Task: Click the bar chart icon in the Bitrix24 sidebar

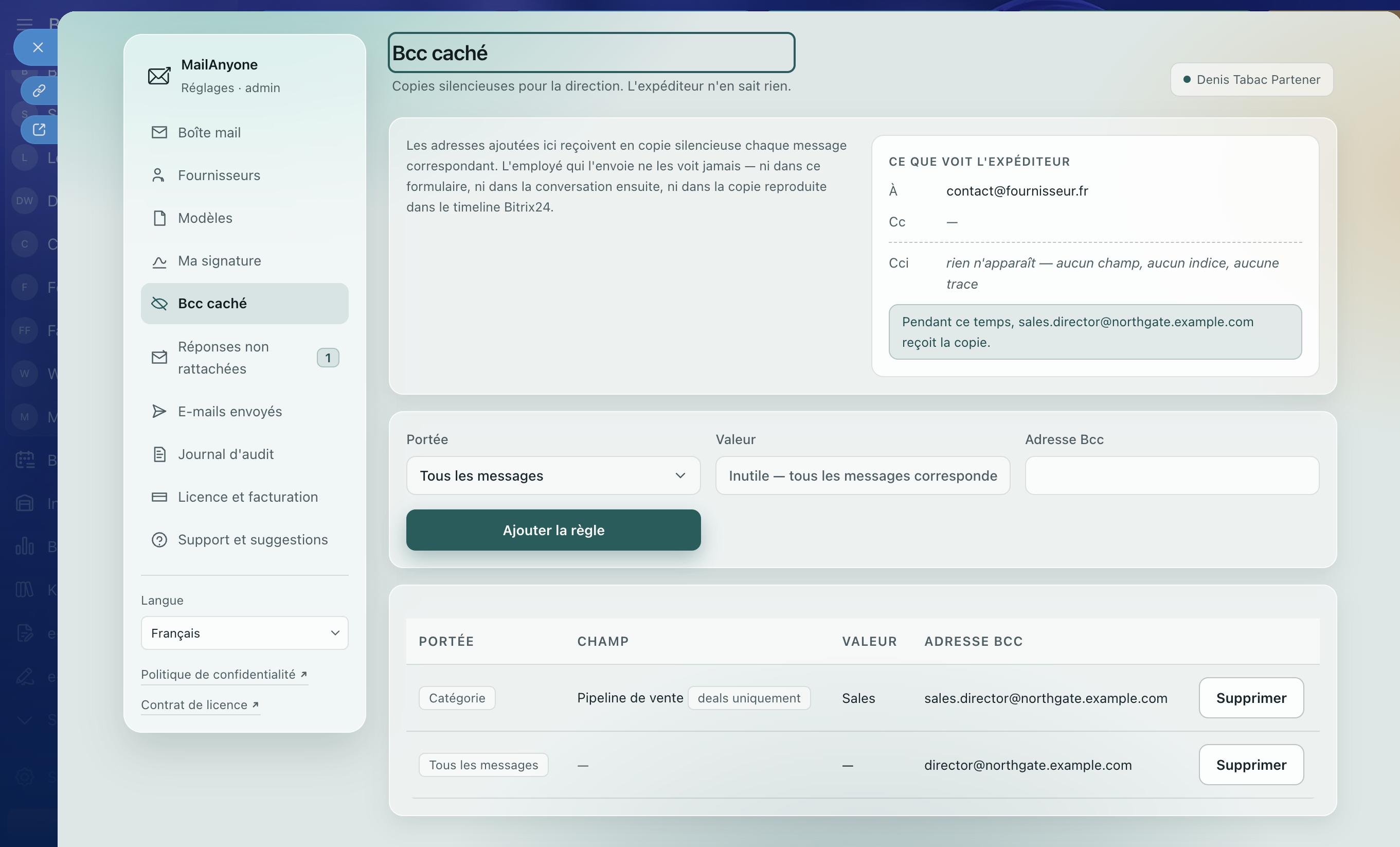Action: pos(25,546)
